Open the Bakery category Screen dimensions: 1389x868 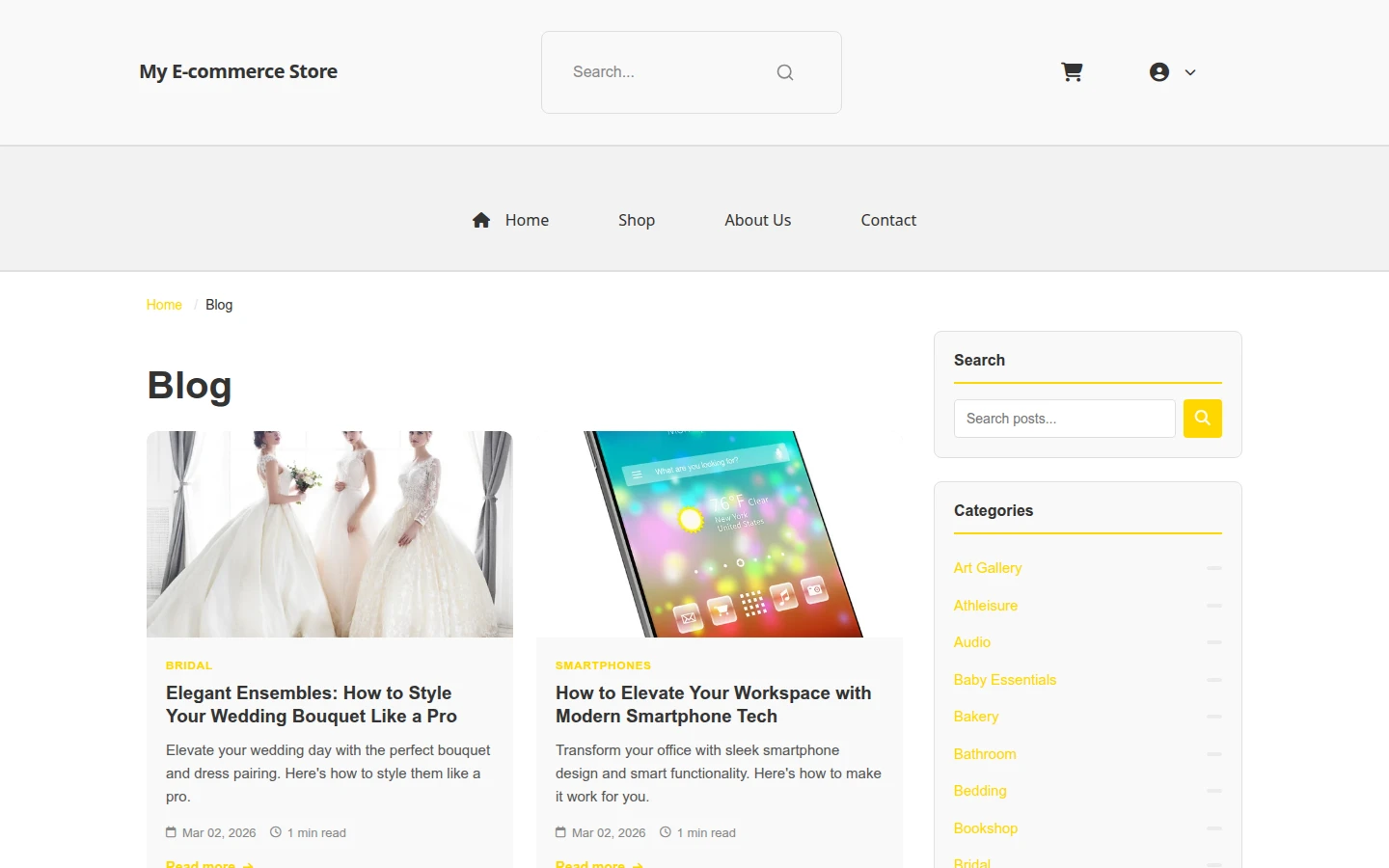click(976, 717)
